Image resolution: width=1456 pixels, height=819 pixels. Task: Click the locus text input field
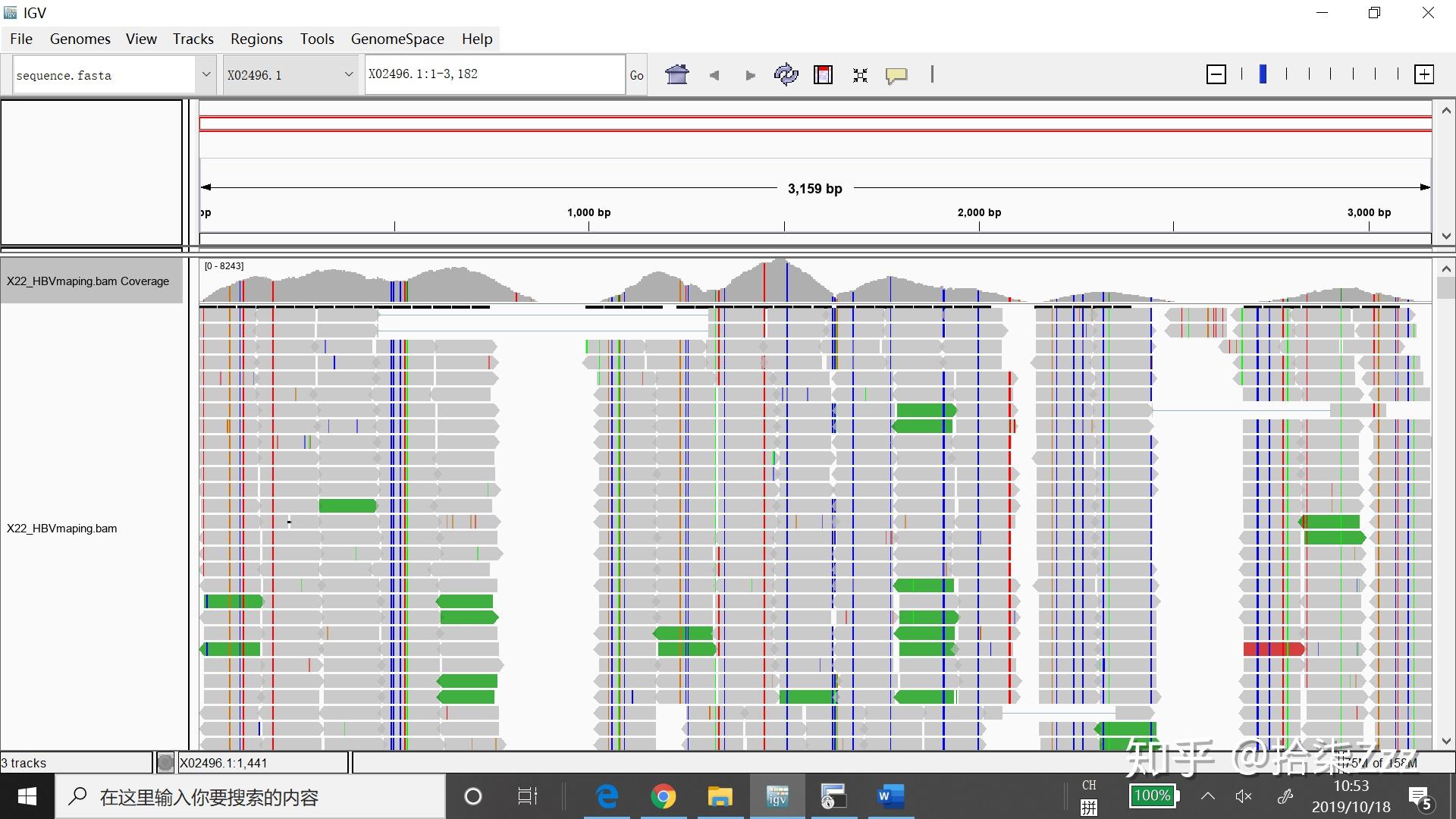[x=494, y=74]
